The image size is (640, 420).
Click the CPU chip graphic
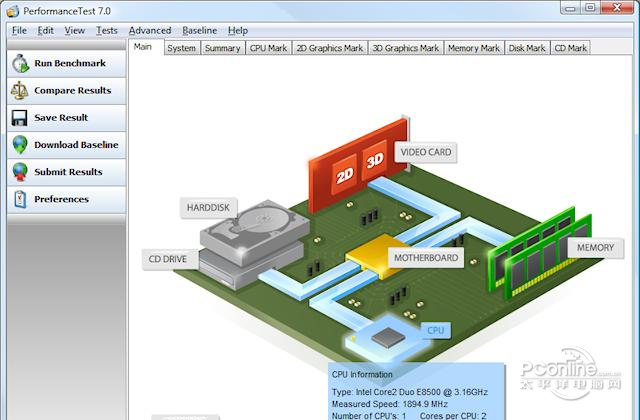[x=388, y=338]
